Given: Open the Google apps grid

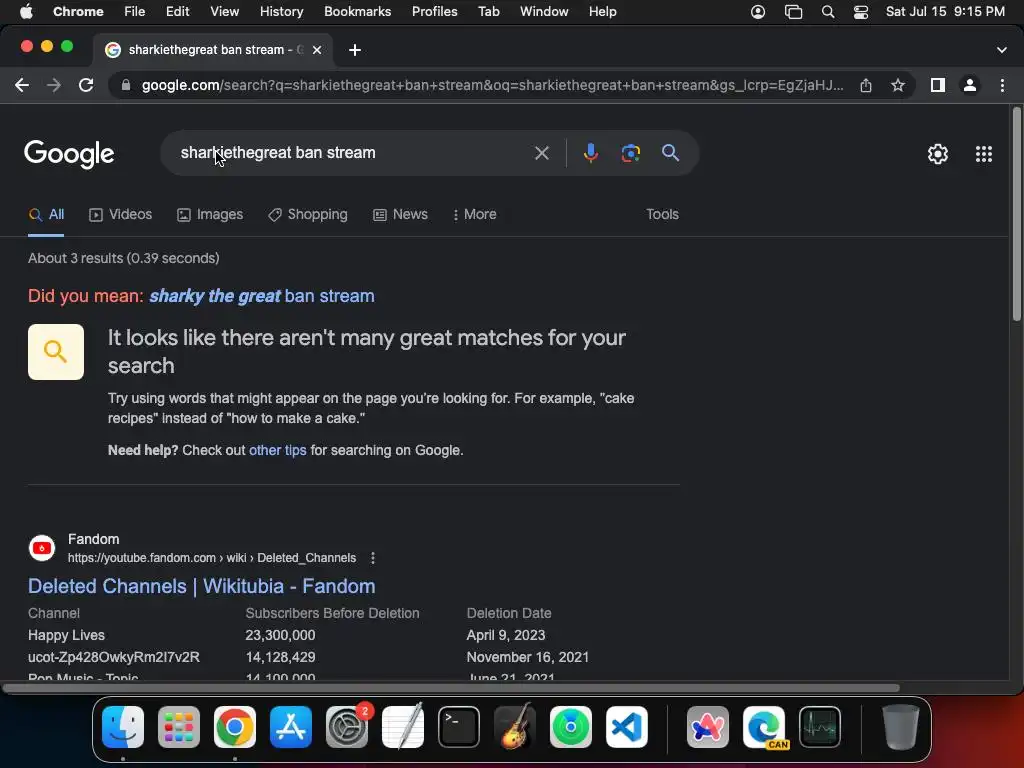Looking at the screenshot, I should coord(984,154).
